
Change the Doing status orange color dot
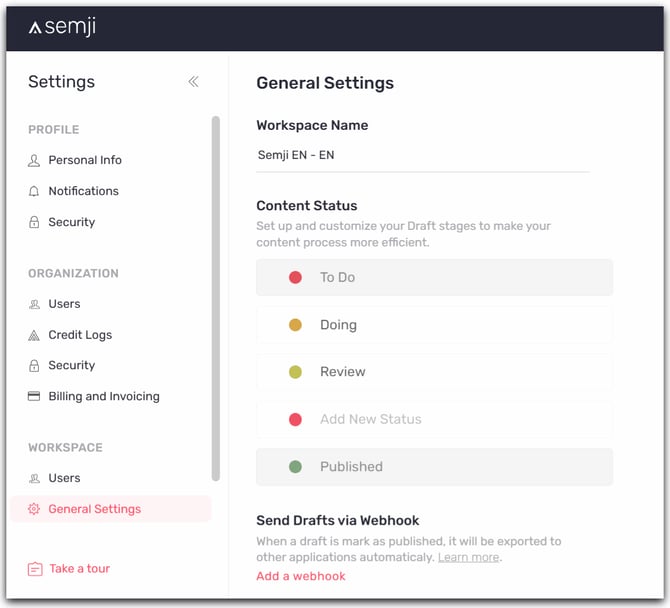[295, 325]
